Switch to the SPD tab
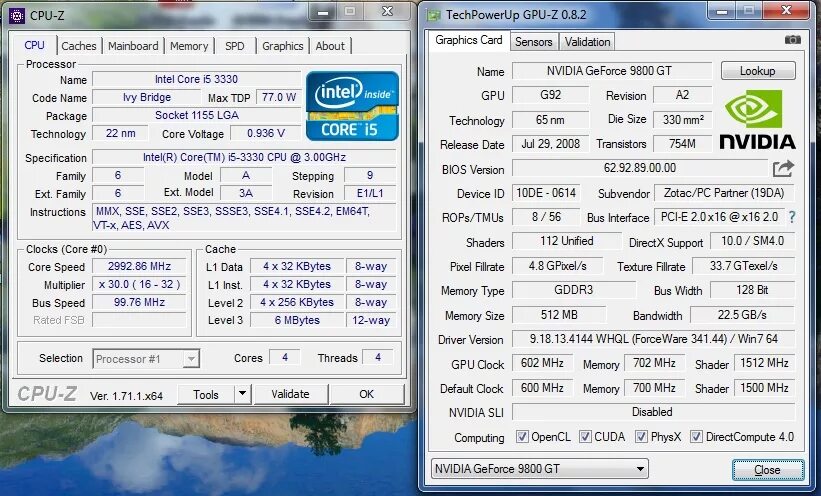The height and width of the screenshot is (496, 821). pos(235,46)
